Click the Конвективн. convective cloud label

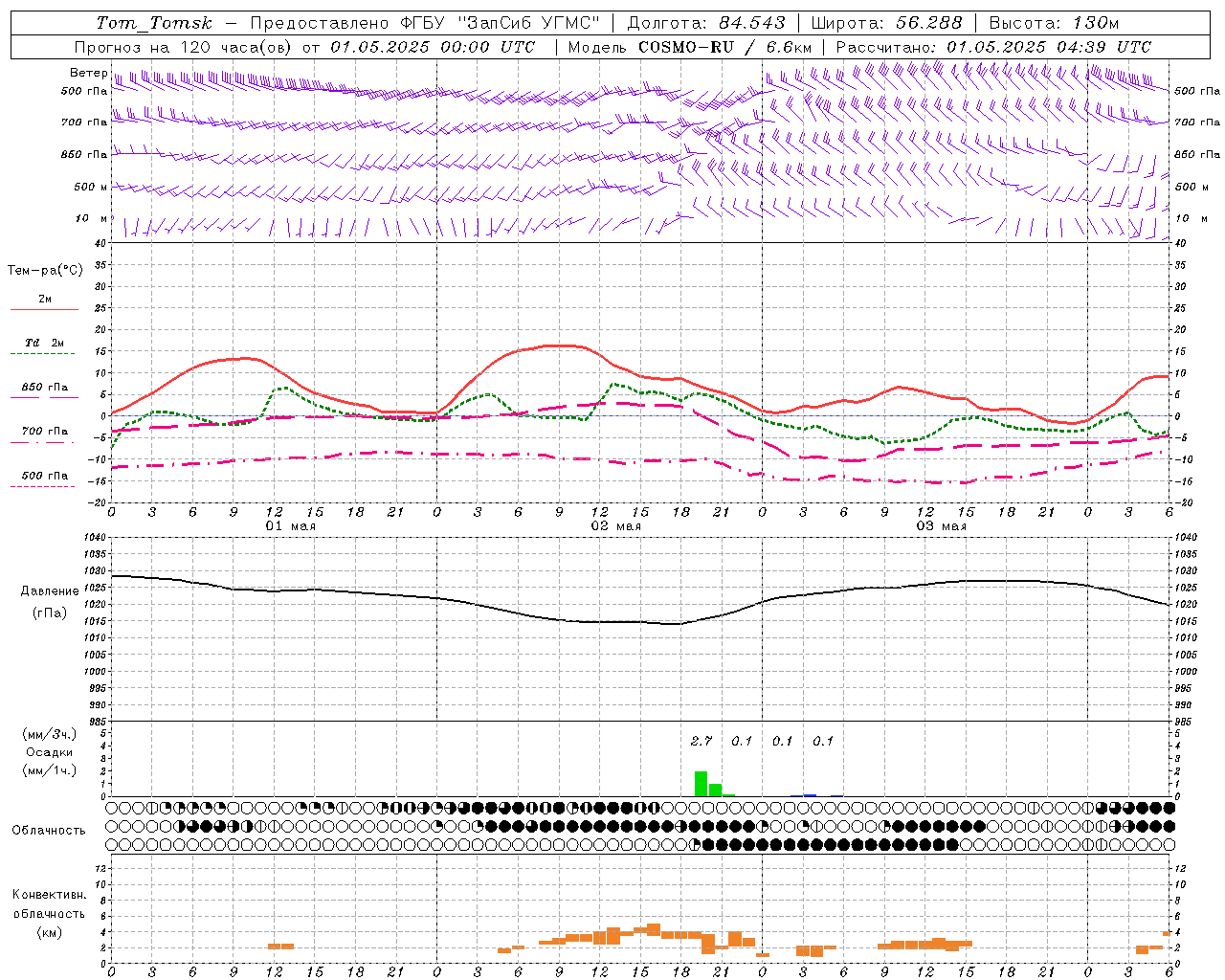click(50, 895)
